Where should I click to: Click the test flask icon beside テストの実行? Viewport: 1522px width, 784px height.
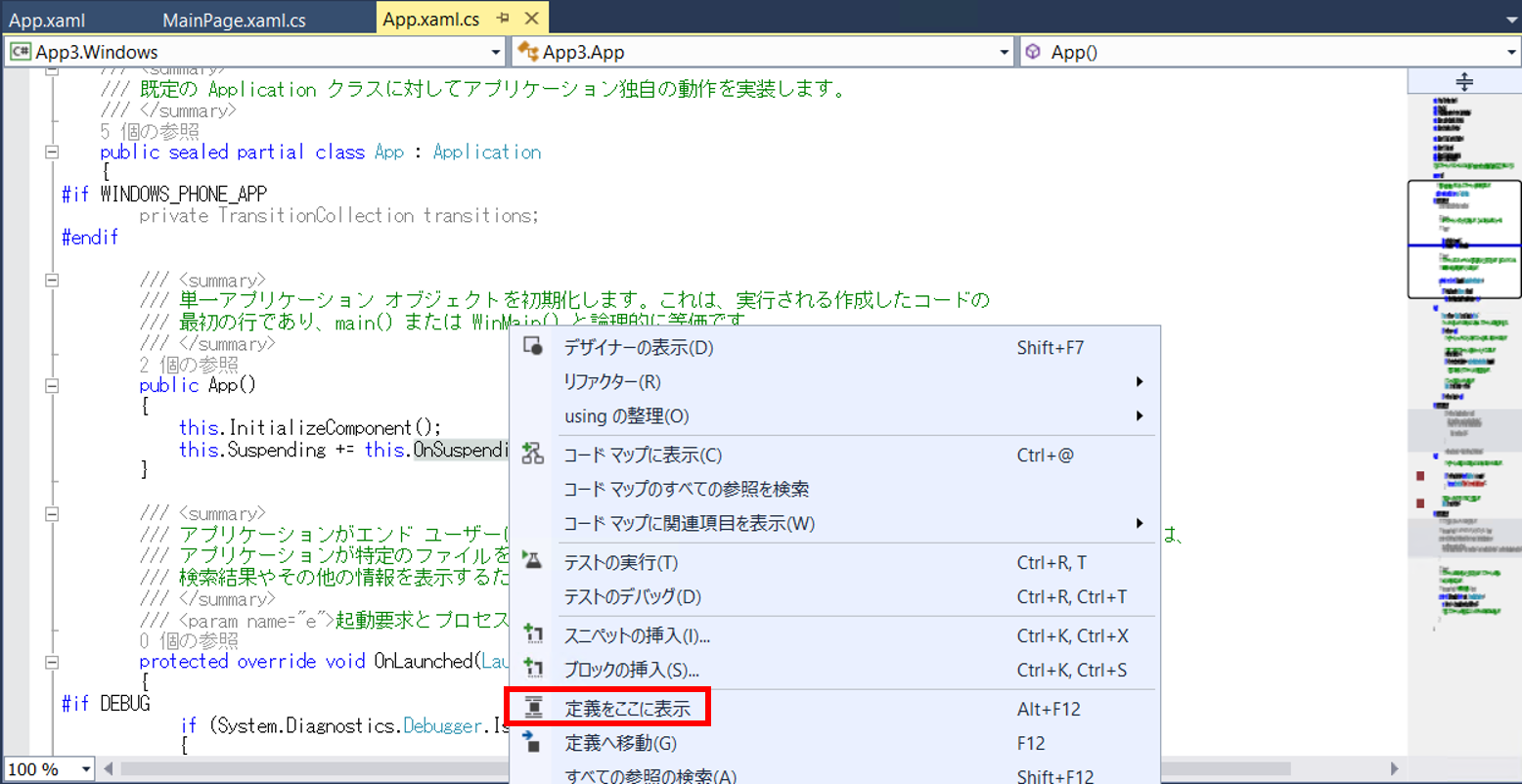click(533, 561)
